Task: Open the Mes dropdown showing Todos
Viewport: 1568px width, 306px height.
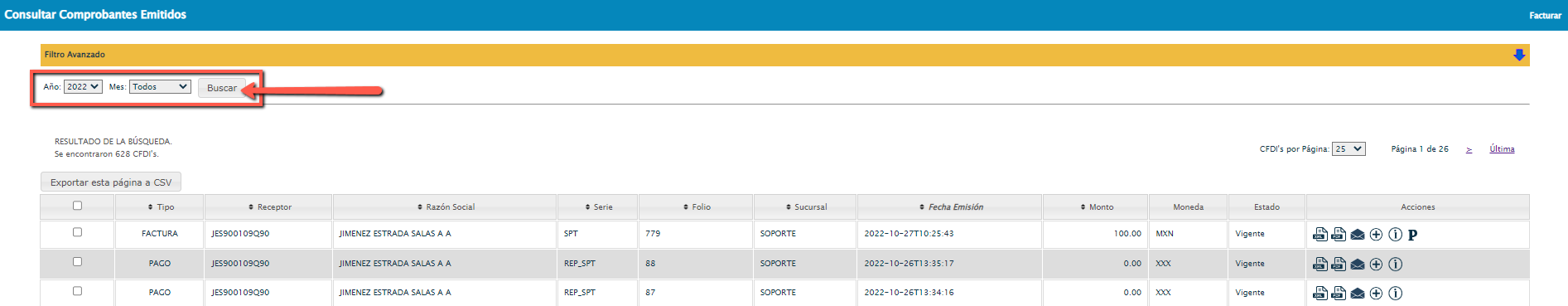Action: coord(160,86)
